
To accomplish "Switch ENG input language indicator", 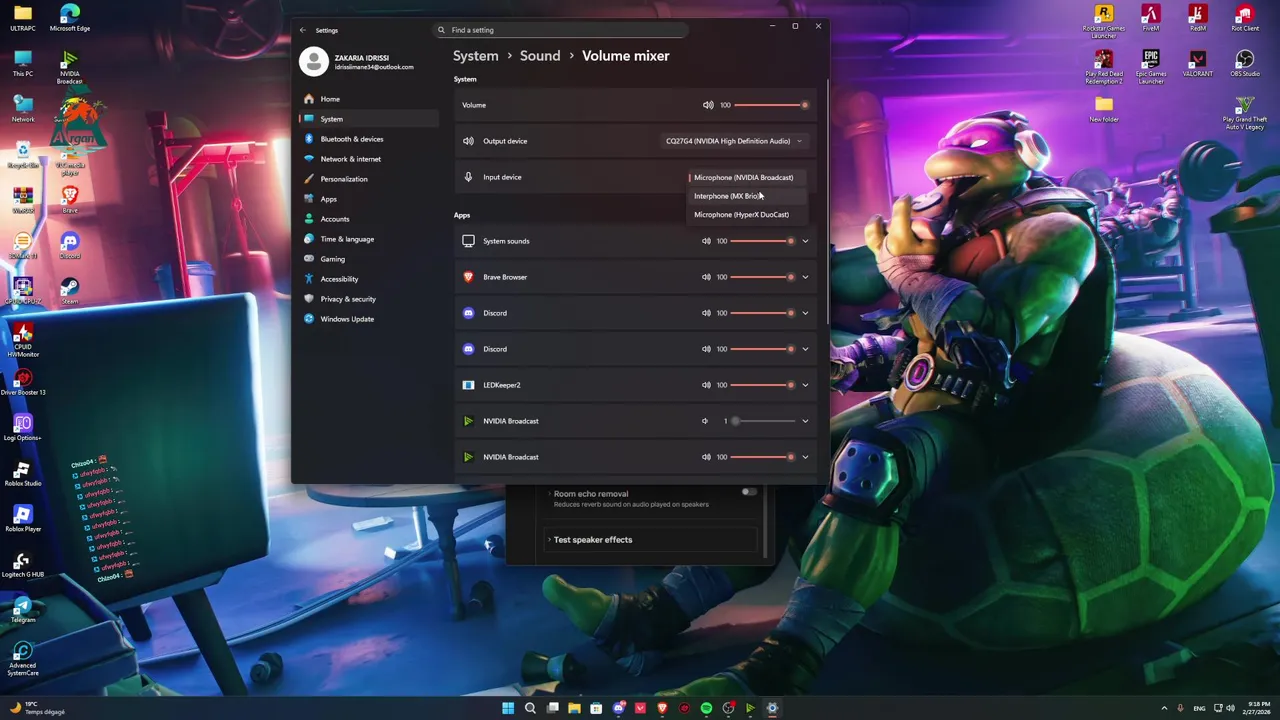I will 1199,708.
